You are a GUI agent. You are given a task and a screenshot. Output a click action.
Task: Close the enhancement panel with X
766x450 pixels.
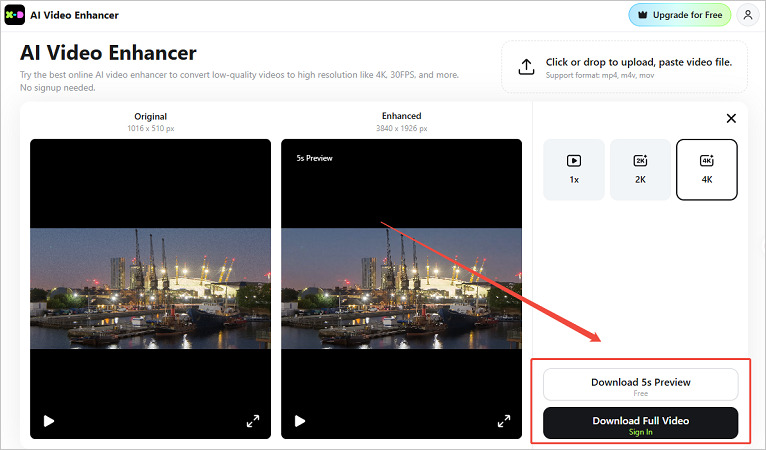[x=731, y=118]
